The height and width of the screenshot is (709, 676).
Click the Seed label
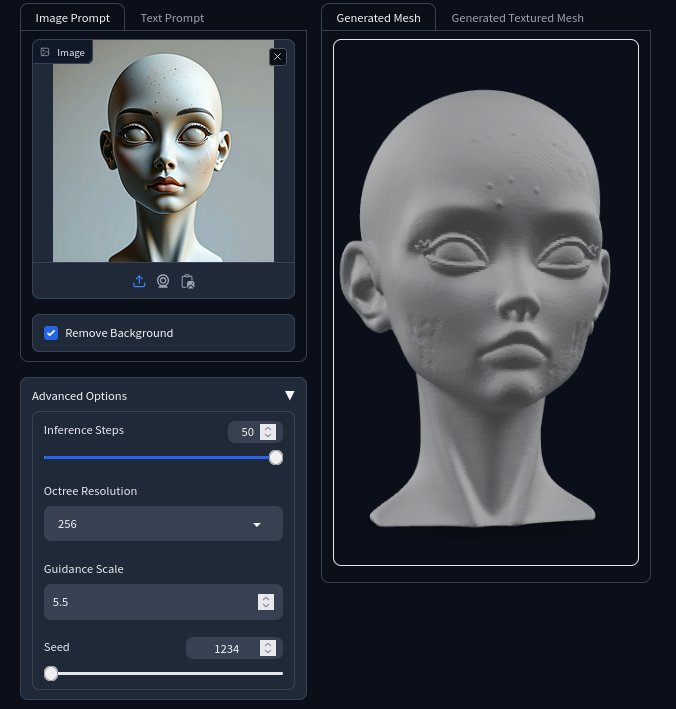(x=57, y=647)
